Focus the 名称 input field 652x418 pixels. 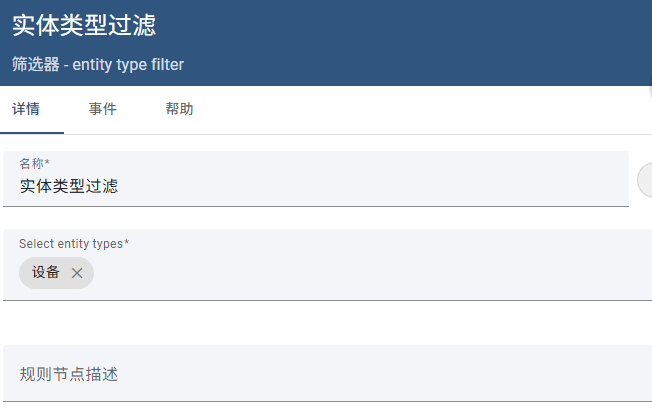pos(316,179)
